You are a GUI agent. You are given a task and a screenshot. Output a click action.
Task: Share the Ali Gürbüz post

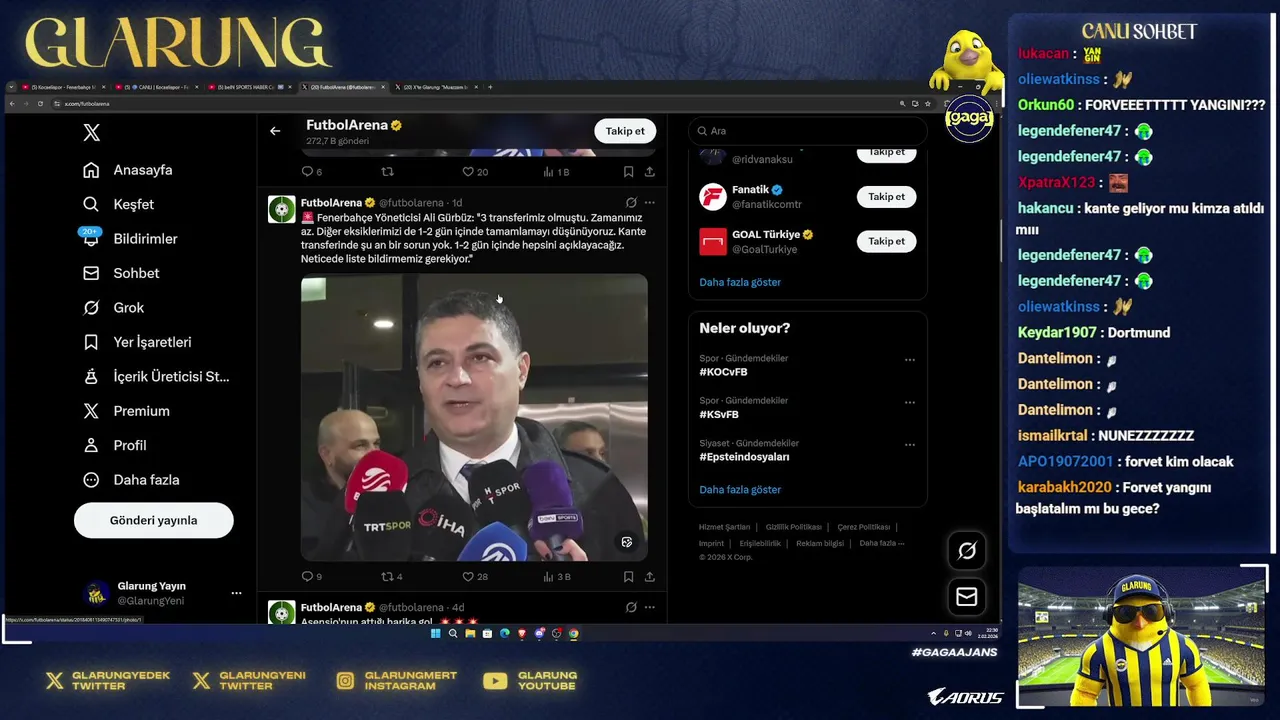tap(649, 576)
